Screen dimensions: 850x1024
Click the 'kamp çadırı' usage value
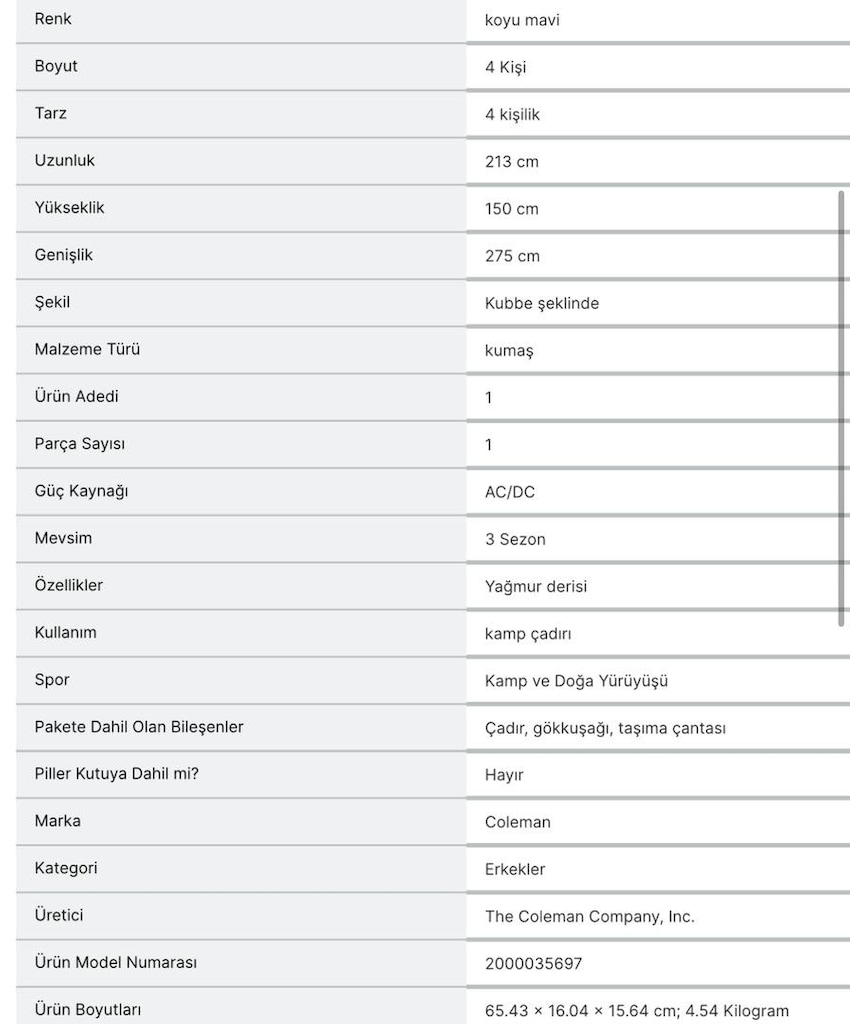click(527, 634)
